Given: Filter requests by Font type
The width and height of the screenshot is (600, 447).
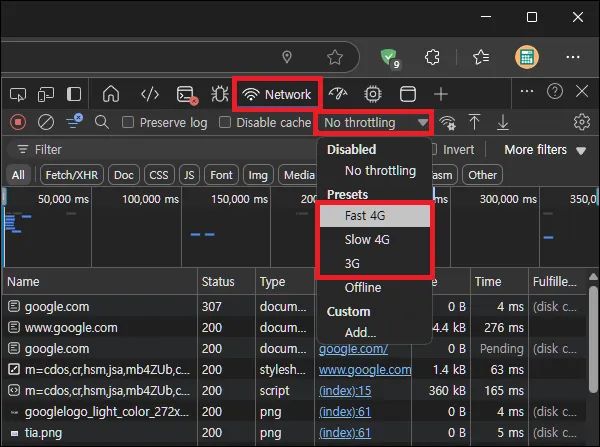Looking at the screenshot, I should pos(221,175).
